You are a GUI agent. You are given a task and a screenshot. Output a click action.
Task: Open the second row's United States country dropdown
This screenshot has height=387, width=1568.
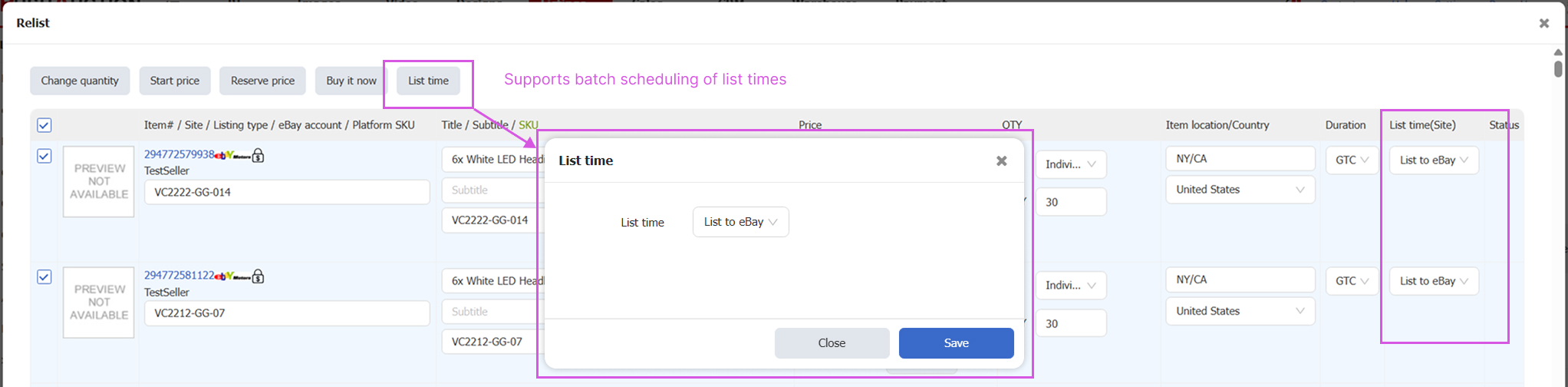pos(1240,311)
